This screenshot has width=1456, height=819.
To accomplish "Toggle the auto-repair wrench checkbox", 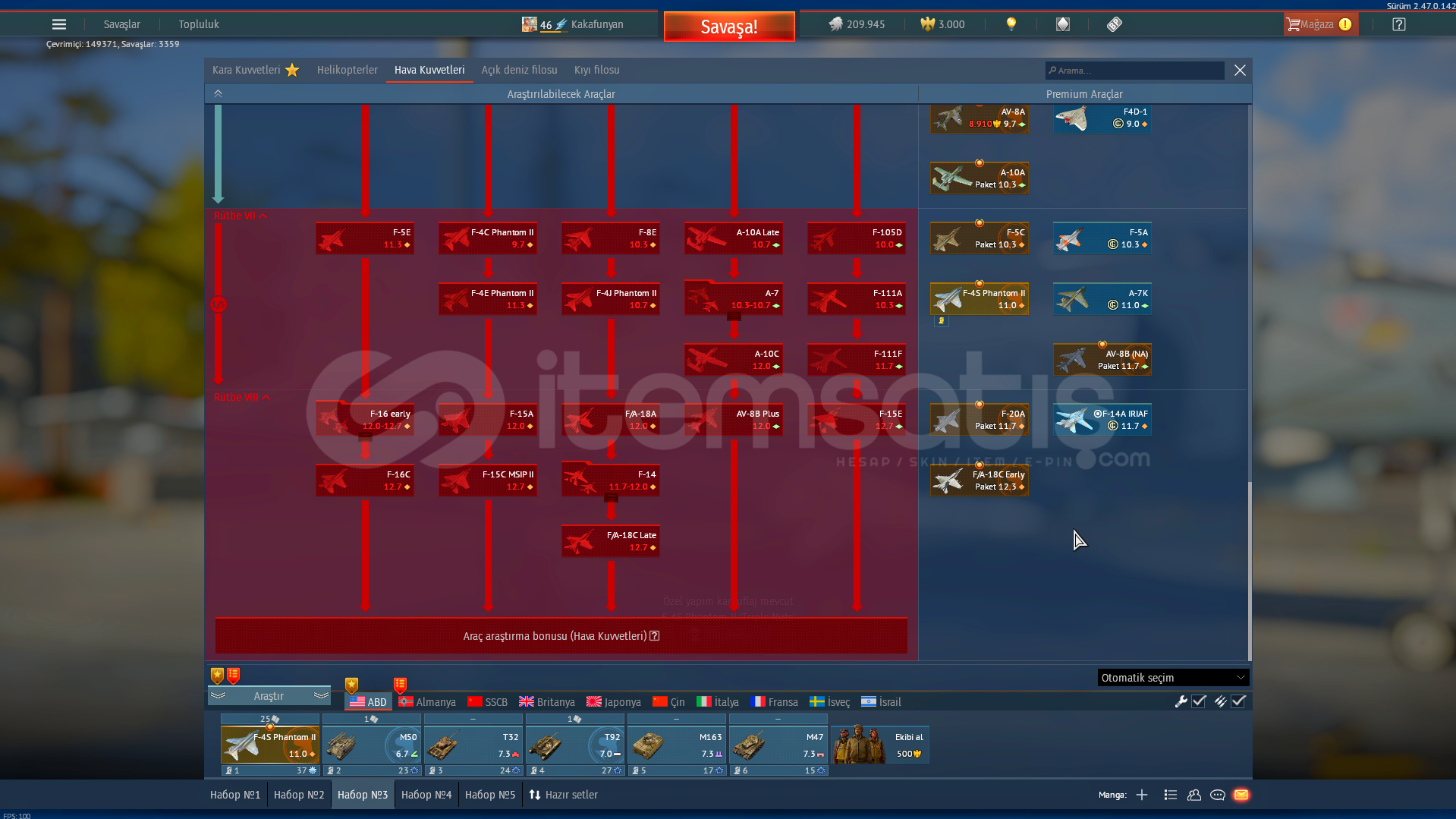I will click(1199, 702).
